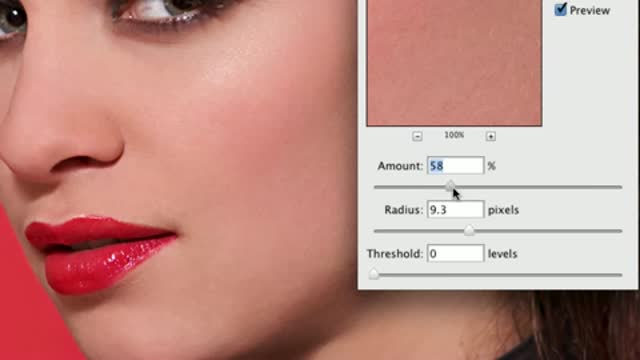Click the Amount value field
640x360 pixels.
[x=456, y=166]
